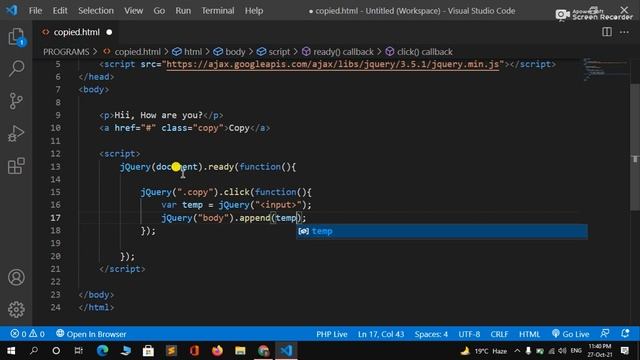Open the Accounts menu icon
Image resolution: width=640 pixels, height=360 pixels.
16,278
